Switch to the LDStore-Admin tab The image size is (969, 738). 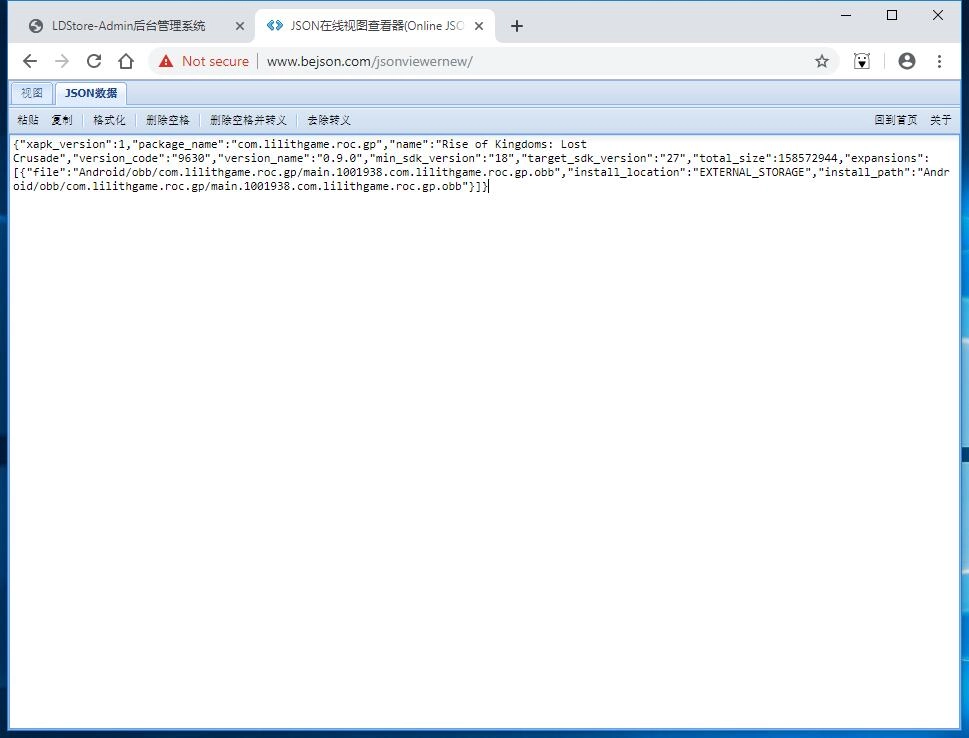click(128, 26)
